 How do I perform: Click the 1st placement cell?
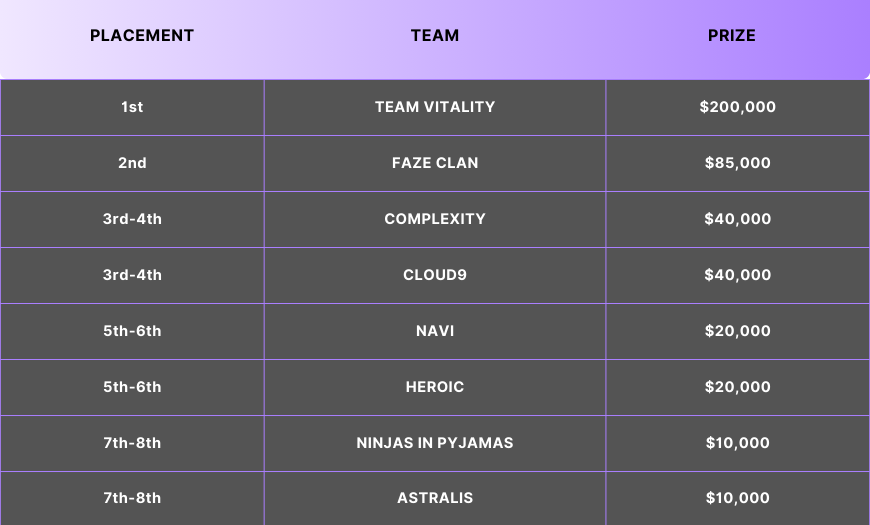coord(132,107)
